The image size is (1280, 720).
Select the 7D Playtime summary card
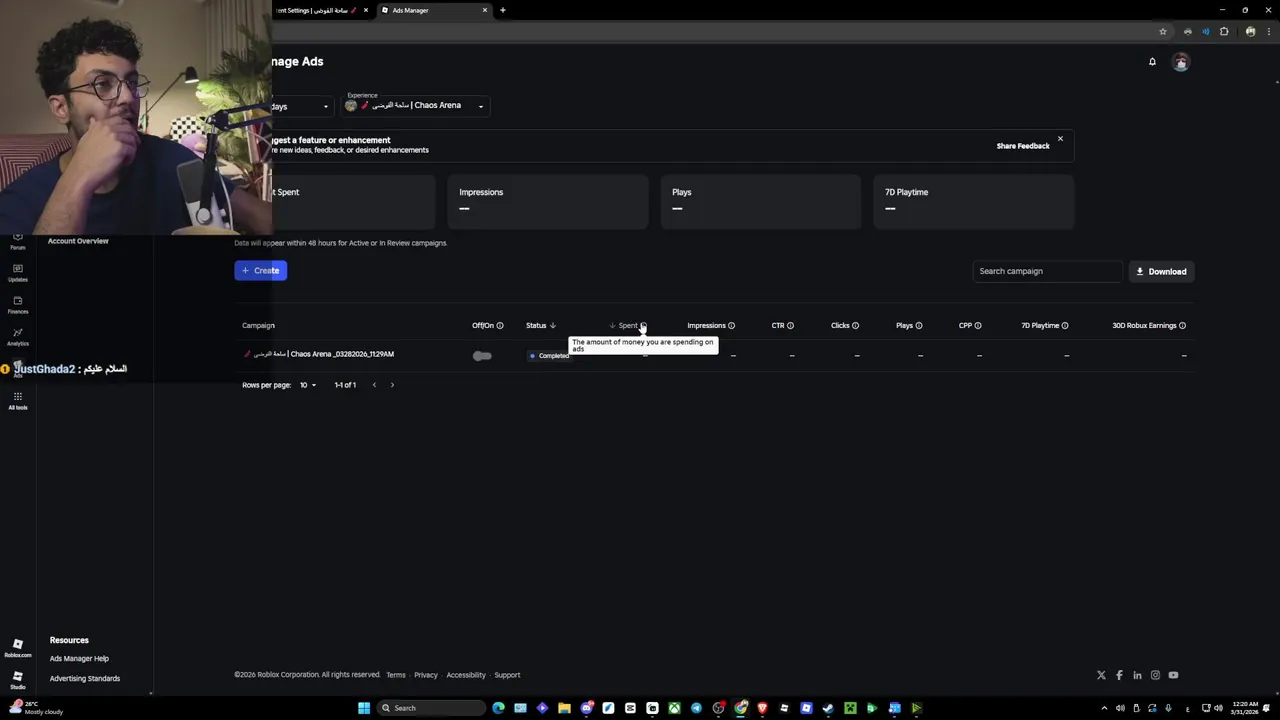click(974, 202)
